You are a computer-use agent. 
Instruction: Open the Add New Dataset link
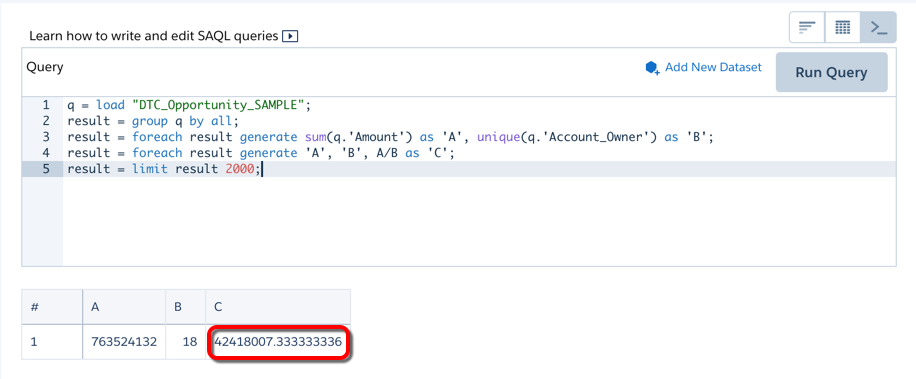[713, 67]
